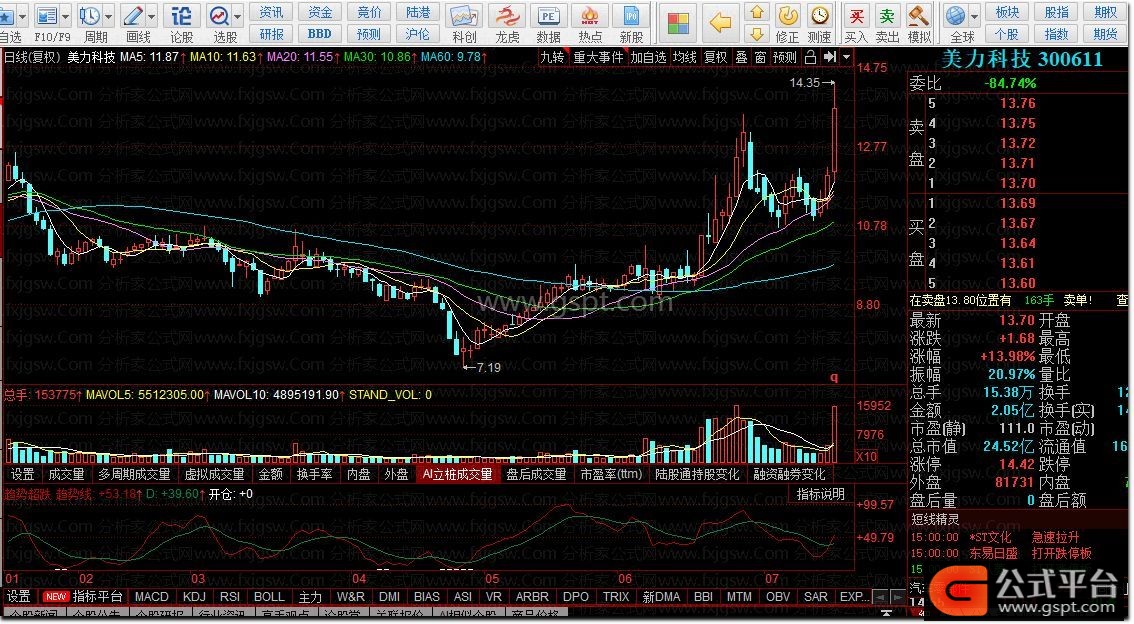Click the BBD button
Screen dimensions: 1134x624
[x=320, y=34]
